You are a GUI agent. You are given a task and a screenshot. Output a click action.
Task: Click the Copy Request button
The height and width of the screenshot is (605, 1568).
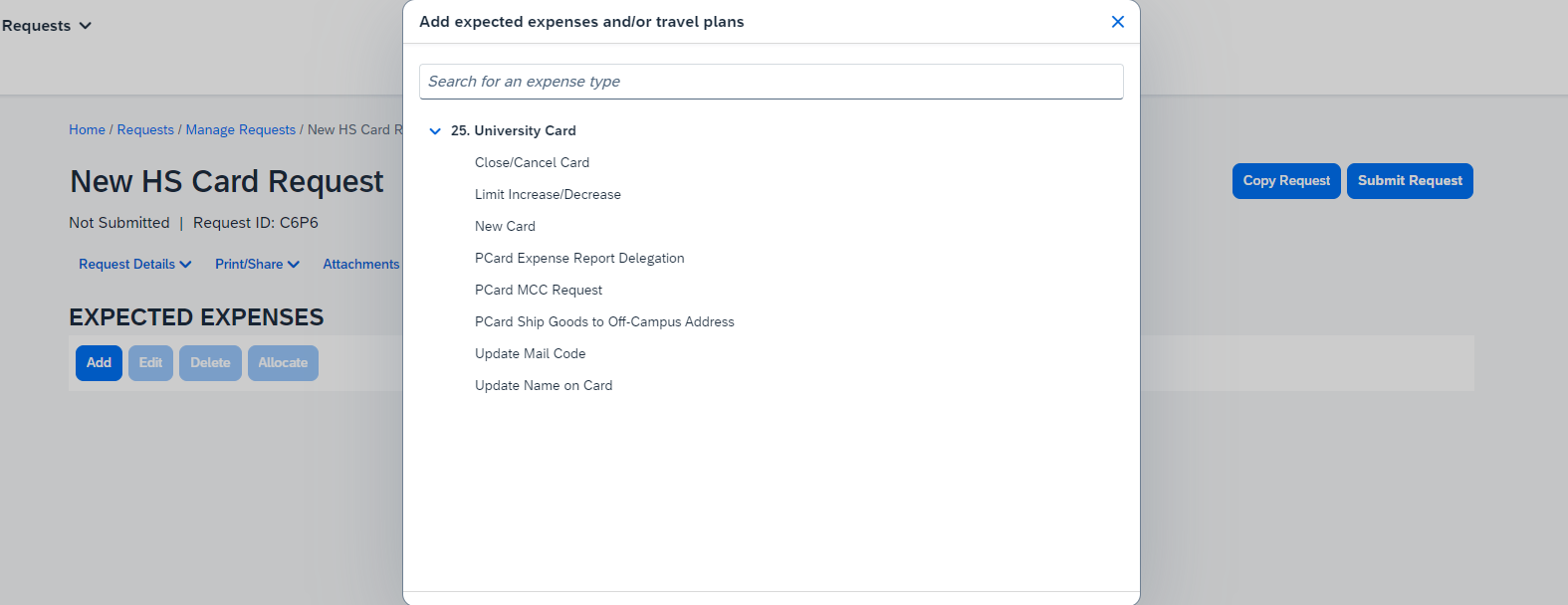(1285, 181)
